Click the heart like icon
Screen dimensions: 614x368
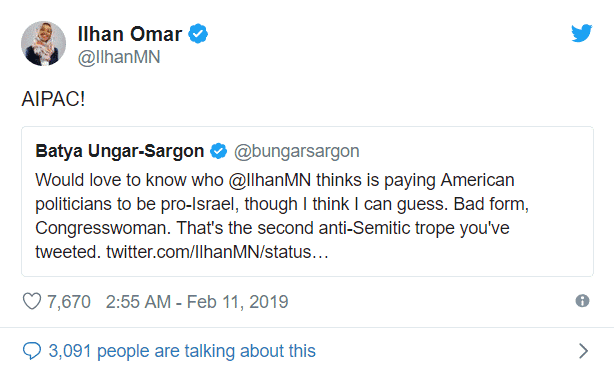point(32,301)
